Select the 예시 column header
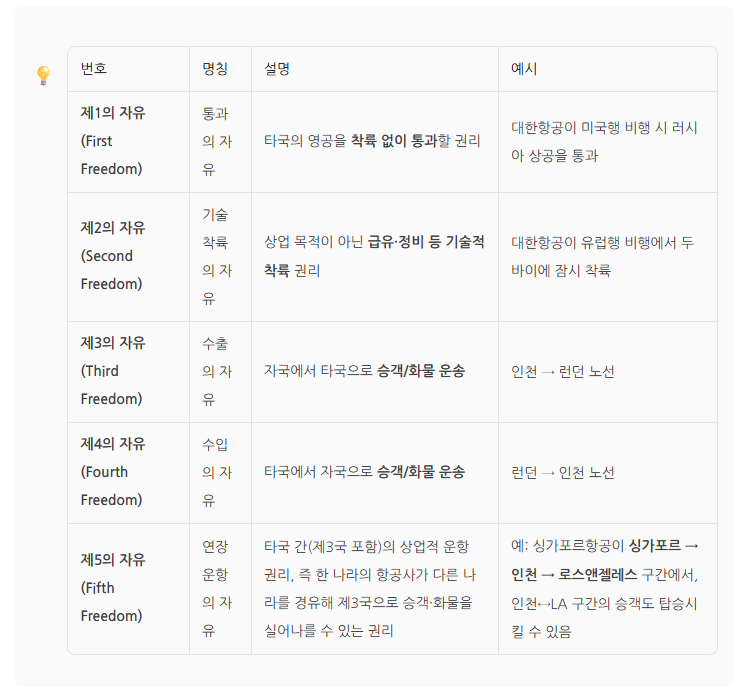The image size is (751, 690). click(524, 69)
